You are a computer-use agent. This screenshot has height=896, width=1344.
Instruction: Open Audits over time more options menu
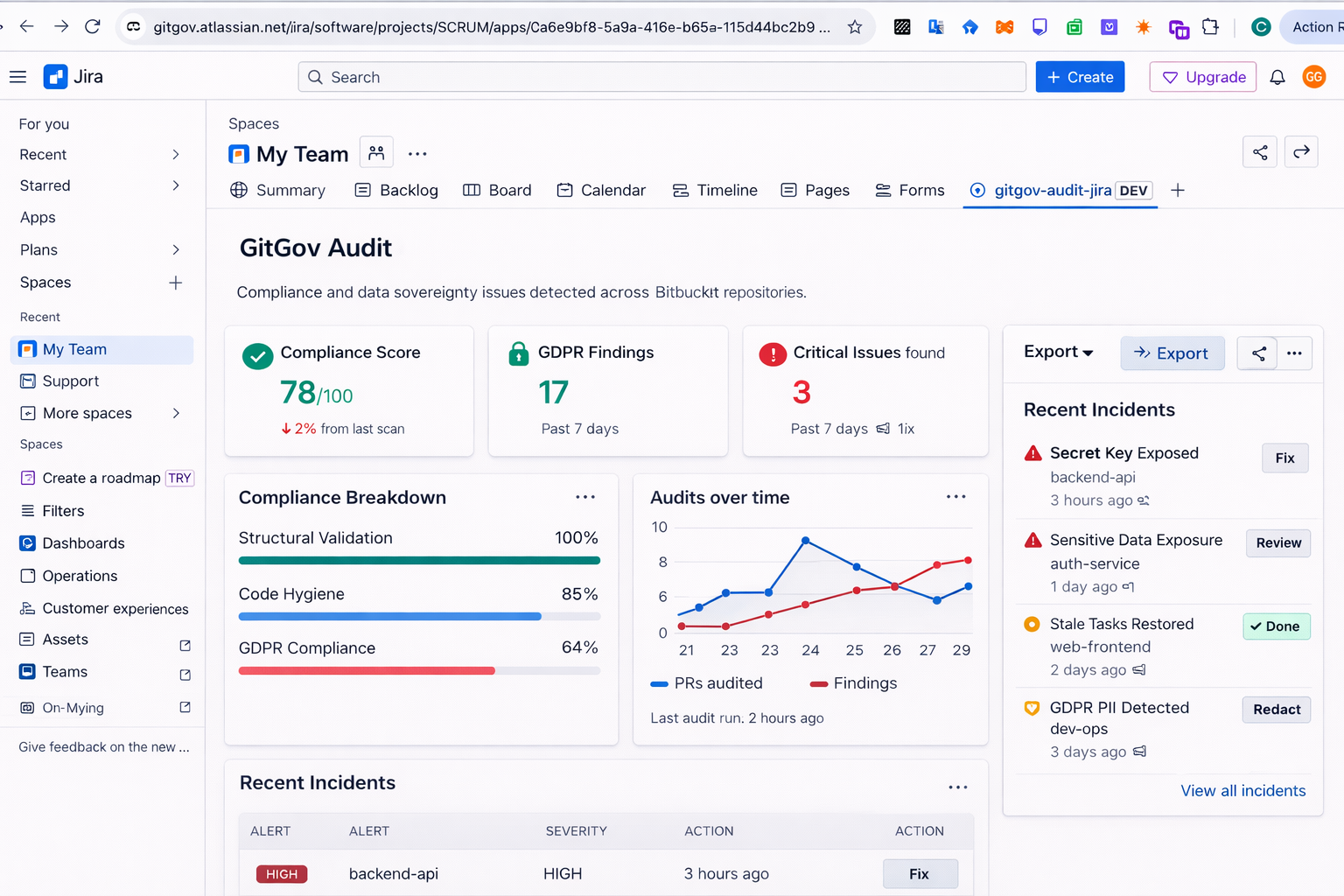[x=955, y=497]
